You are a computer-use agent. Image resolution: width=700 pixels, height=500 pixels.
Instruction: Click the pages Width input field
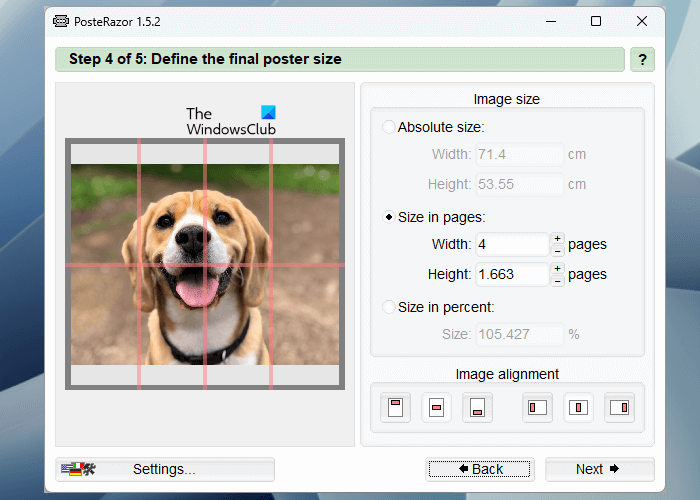click(510, 244)
